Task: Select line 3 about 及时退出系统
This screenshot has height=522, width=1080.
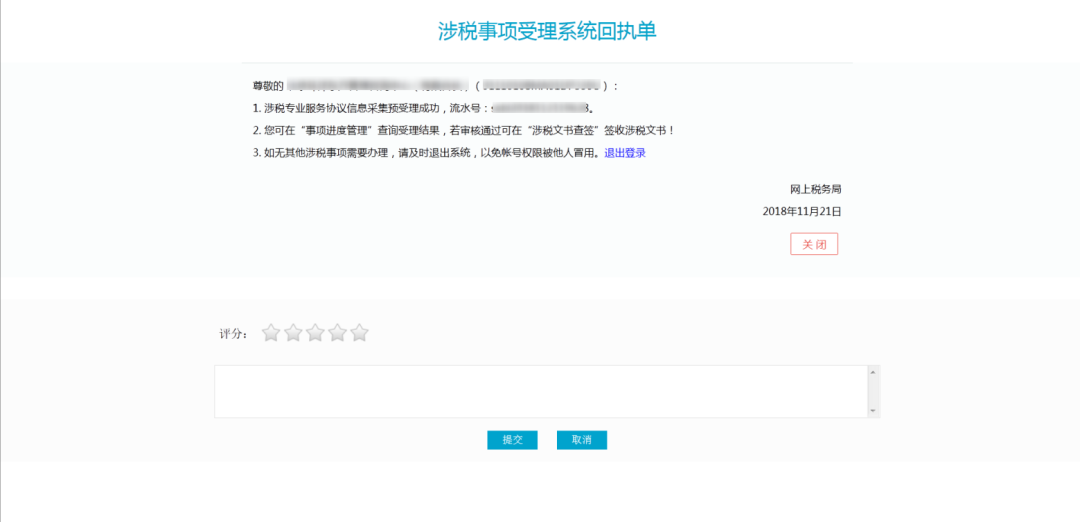Action: click(427, 153)
